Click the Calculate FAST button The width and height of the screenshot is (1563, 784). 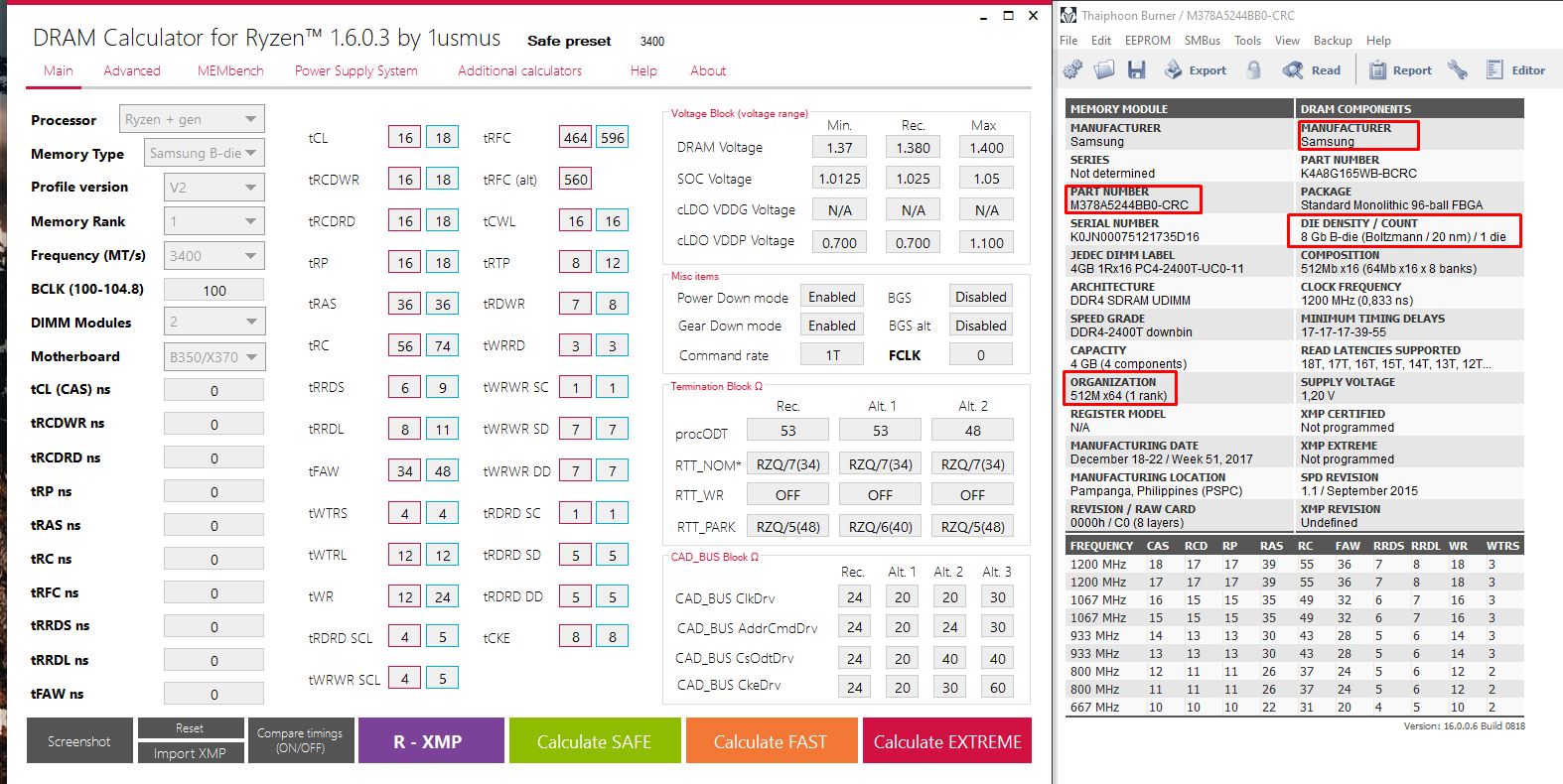click(771, 740)
